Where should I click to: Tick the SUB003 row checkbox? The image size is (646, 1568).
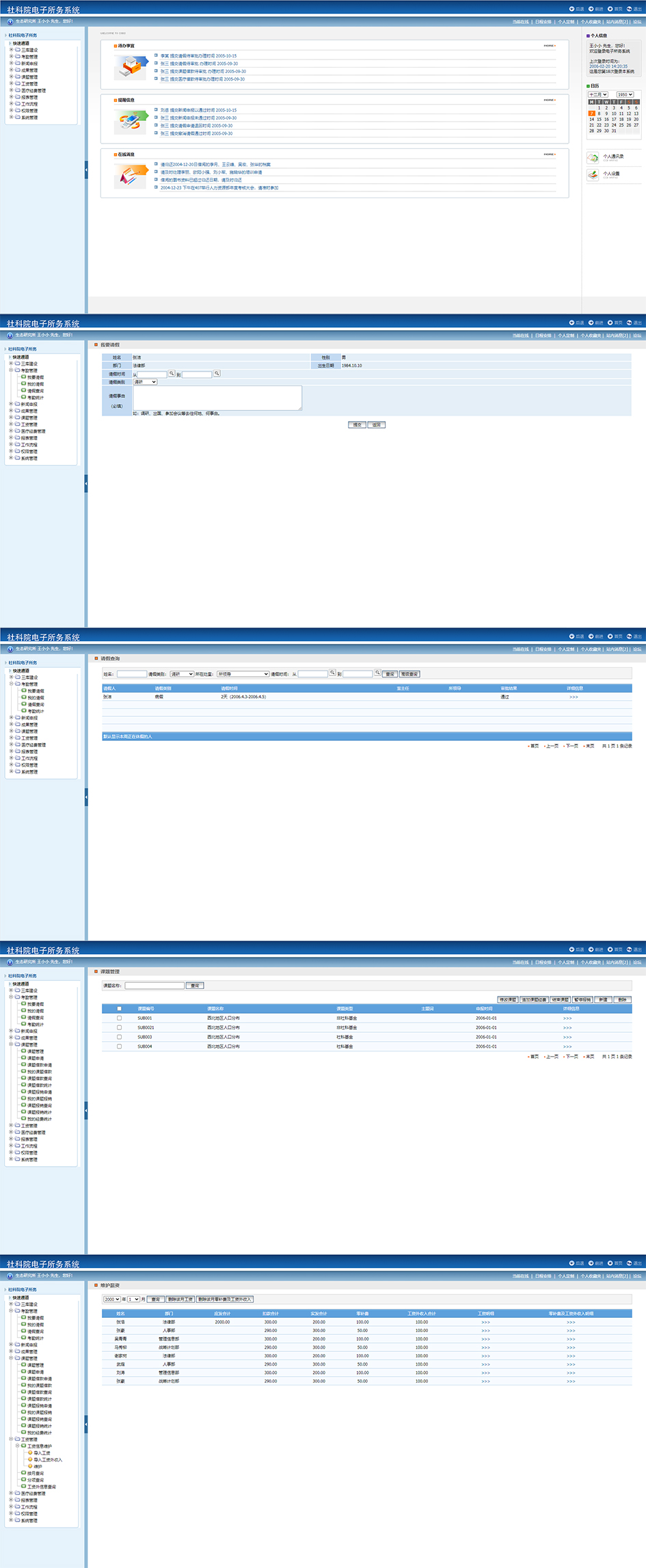119,1037
